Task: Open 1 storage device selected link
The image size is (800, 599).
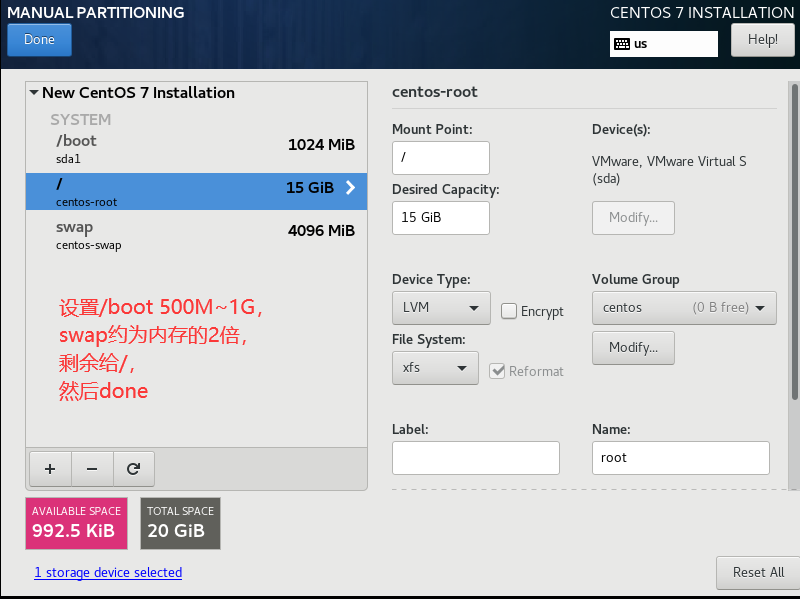Action: pyautogui.click(x=108, y=572)
